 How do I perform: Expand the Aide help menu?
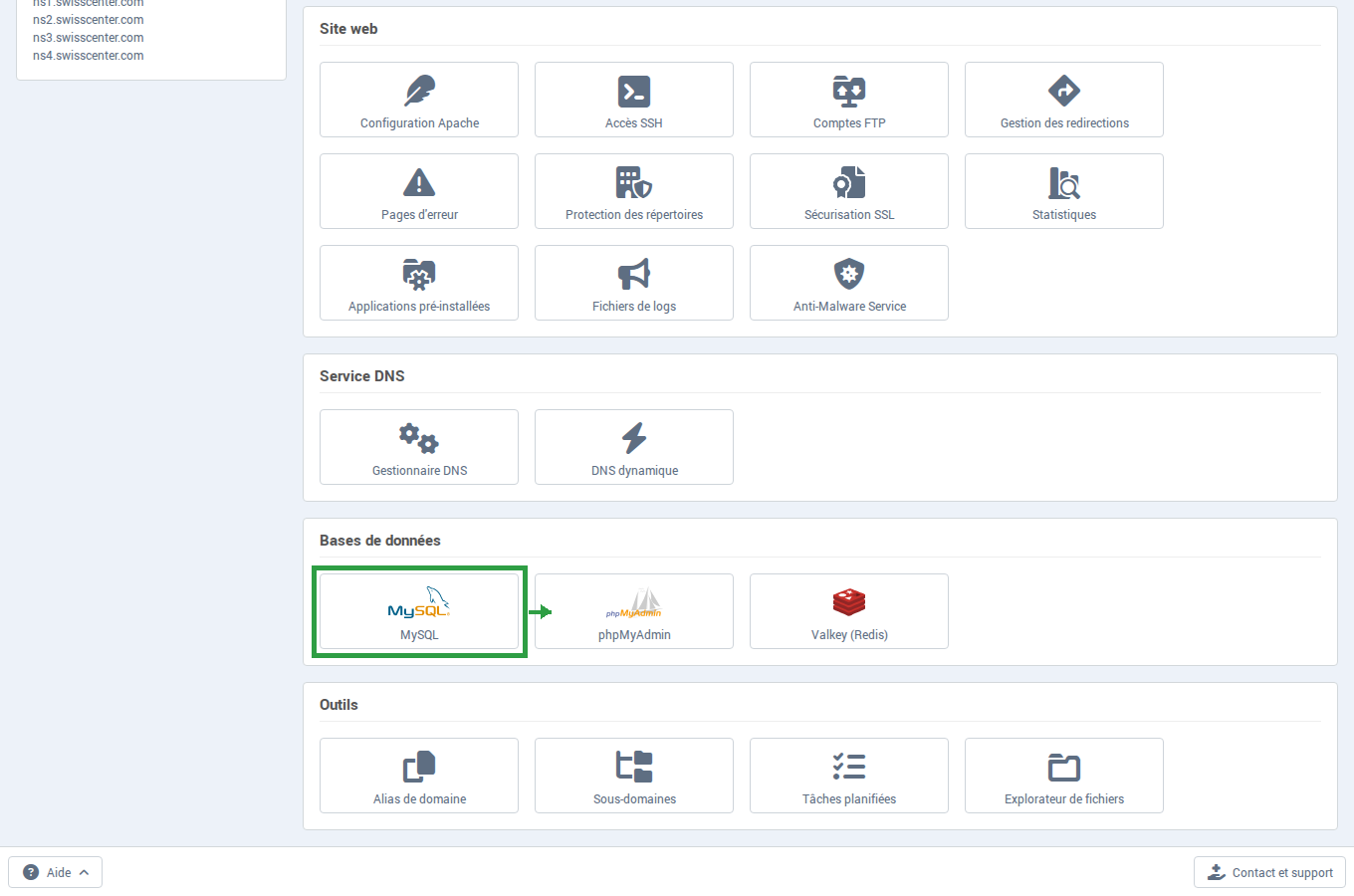(56, 872)
